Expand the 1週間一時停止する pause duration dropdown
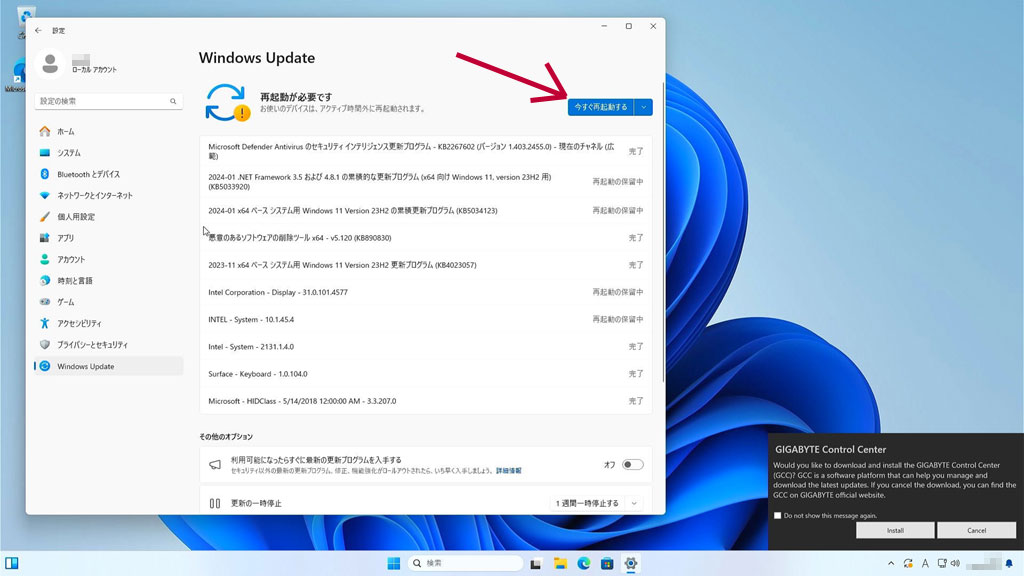Screen dimensions: 1024x576 (633, 503)
